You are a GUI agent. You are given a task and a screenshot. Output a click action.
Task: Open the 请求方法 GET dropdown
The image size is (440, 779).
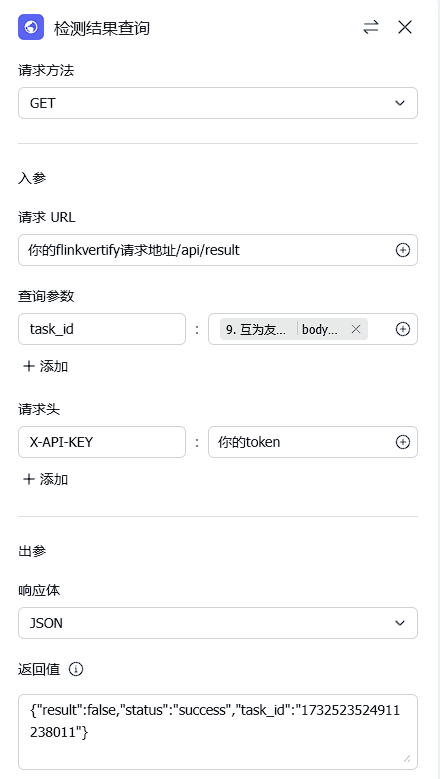coord(218,103)
